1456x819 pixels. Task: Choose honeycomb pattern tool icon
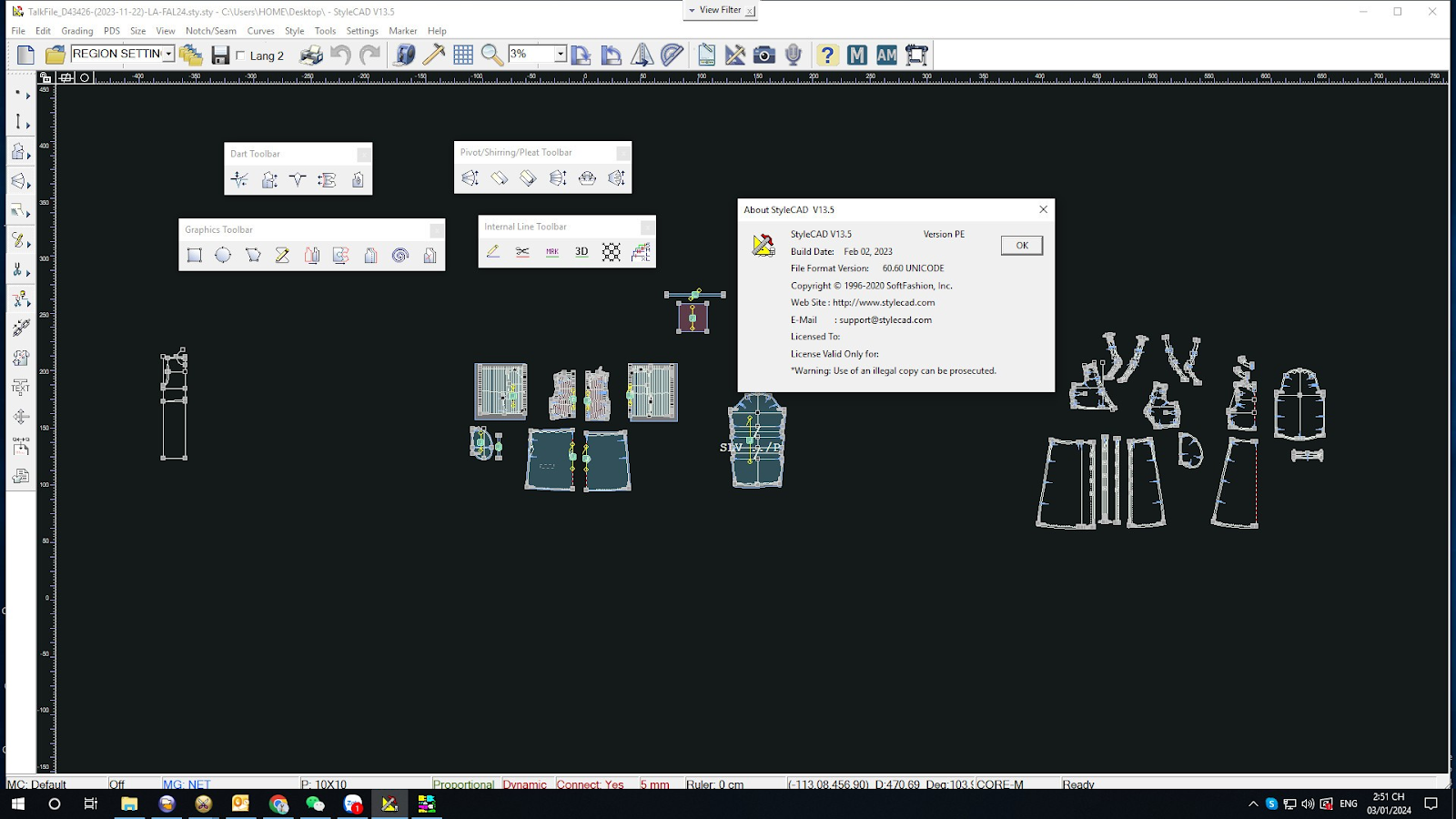pyautogui.click(x=612, y=251)
